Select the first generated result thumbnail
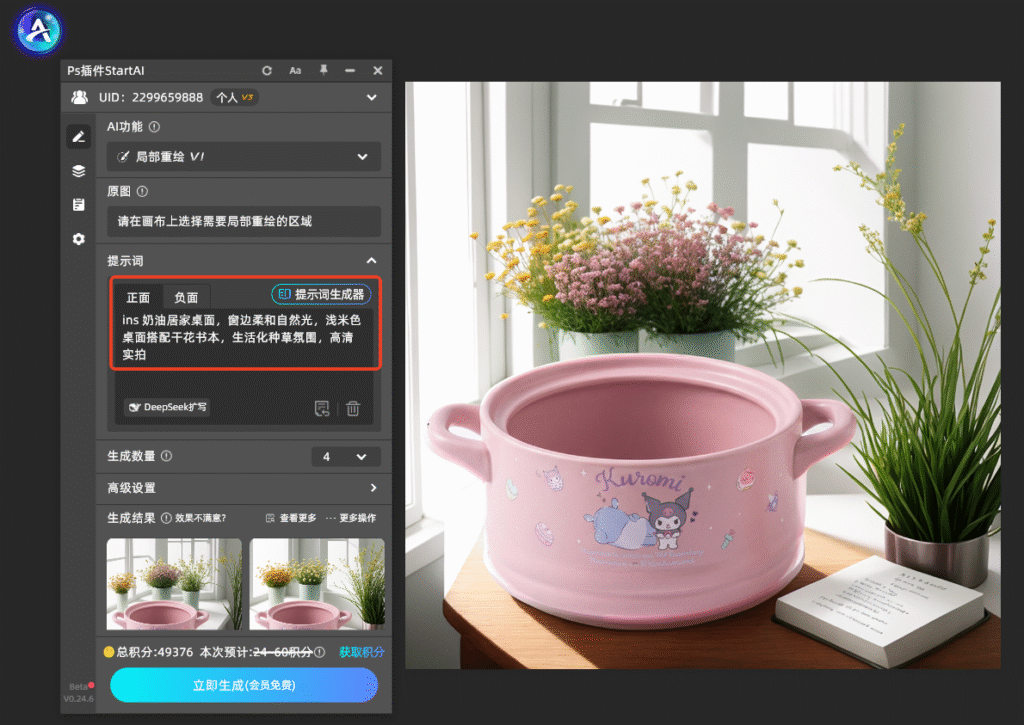 [x=174, y=584]
